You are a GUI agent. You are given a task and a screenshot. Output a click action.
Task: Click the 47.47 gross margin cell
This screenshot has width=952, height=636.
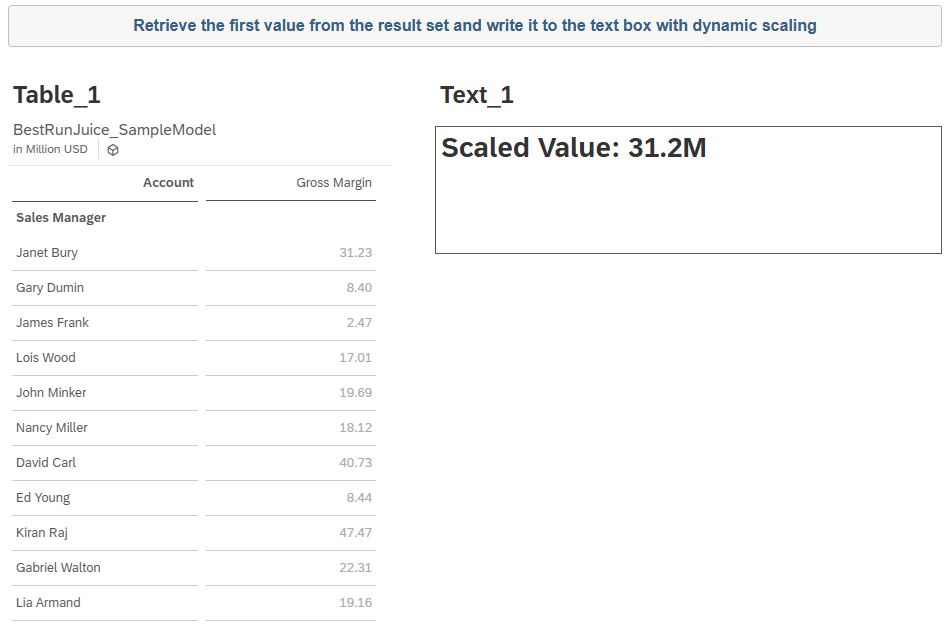355,533
